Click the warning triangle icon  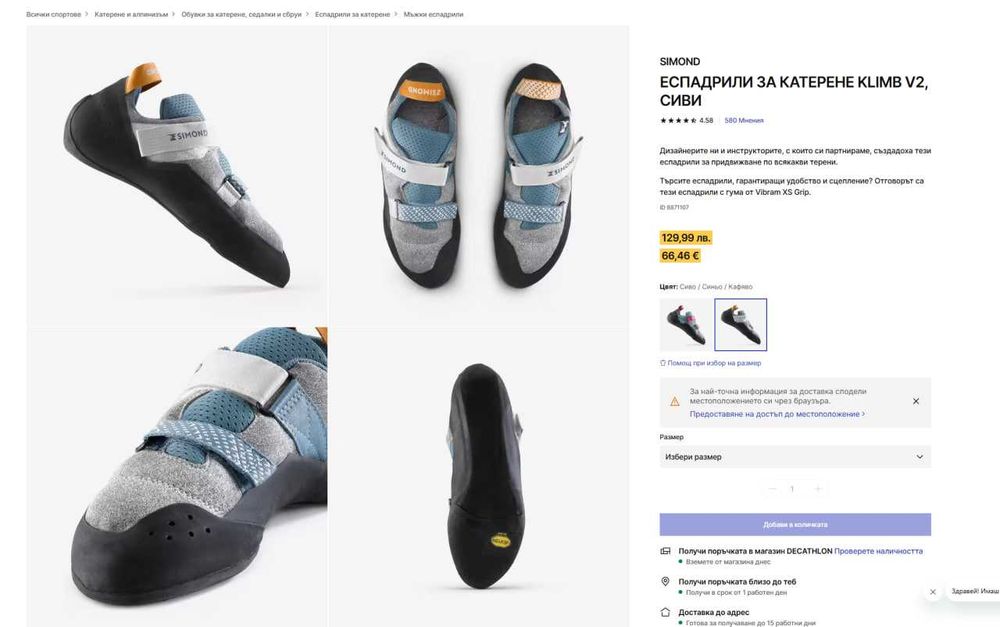coord(674,401)
